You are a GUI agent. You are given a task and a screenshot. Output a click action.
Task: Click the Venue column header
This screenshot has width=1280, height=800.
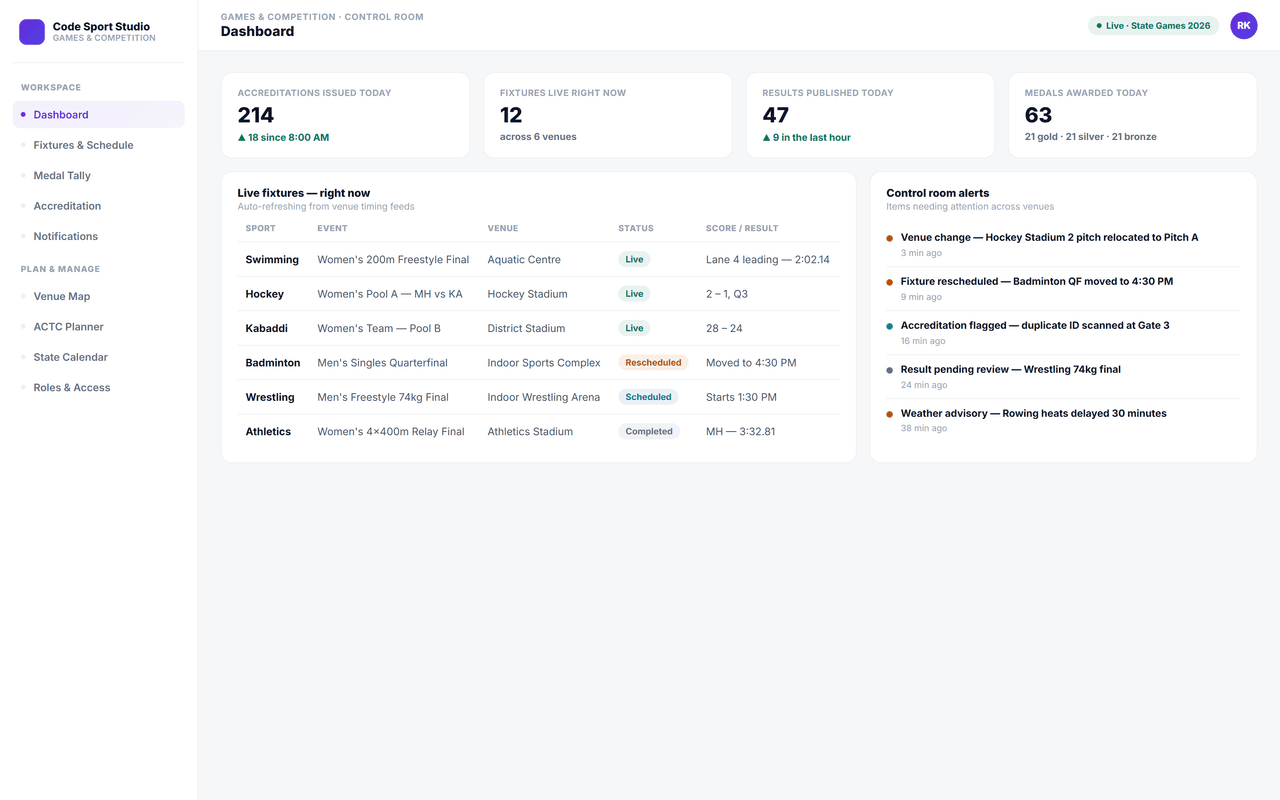tap(503, 229)
